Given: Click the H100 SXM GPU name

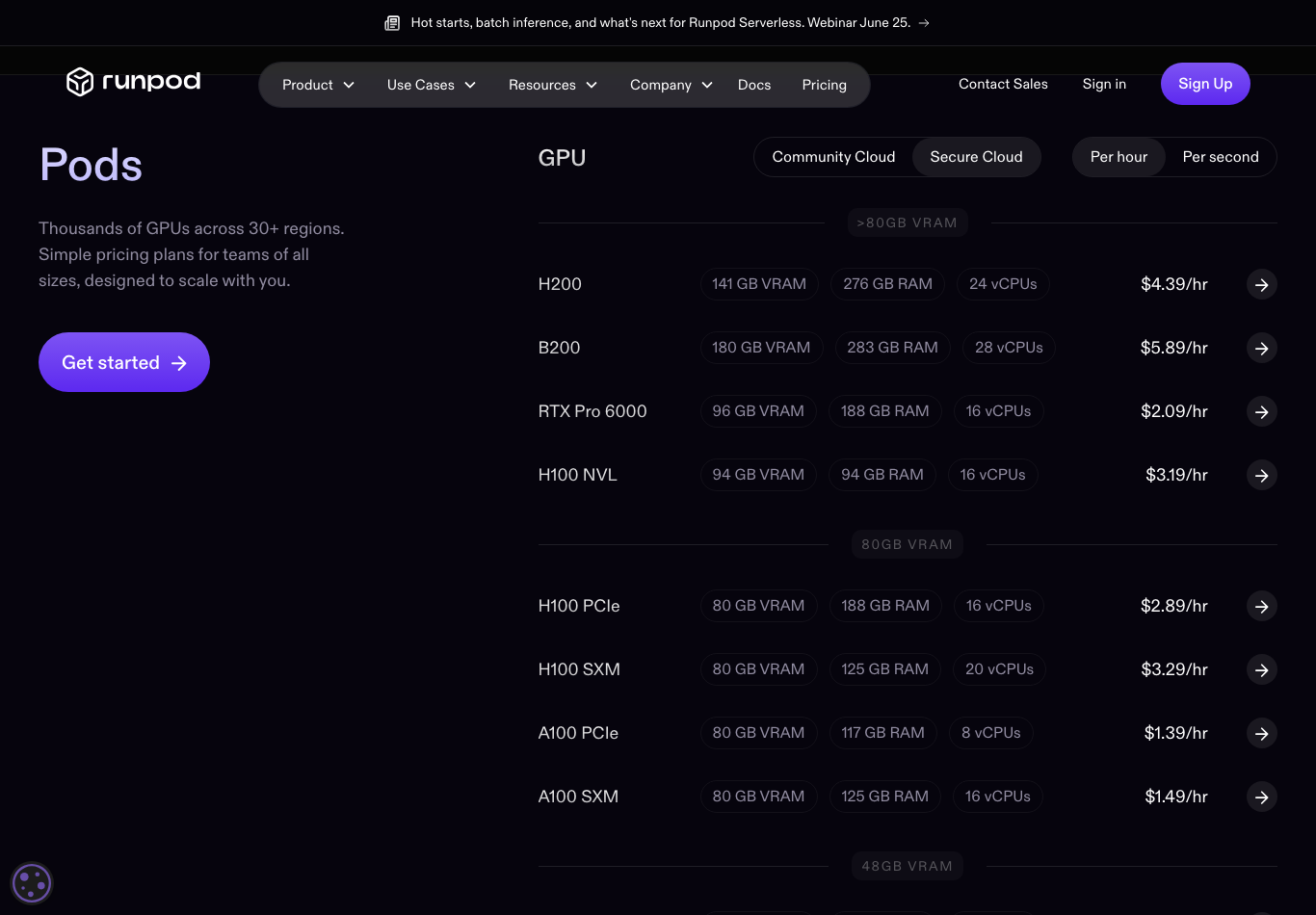Looking at the screenshot, I should click(x=579, y=669).
